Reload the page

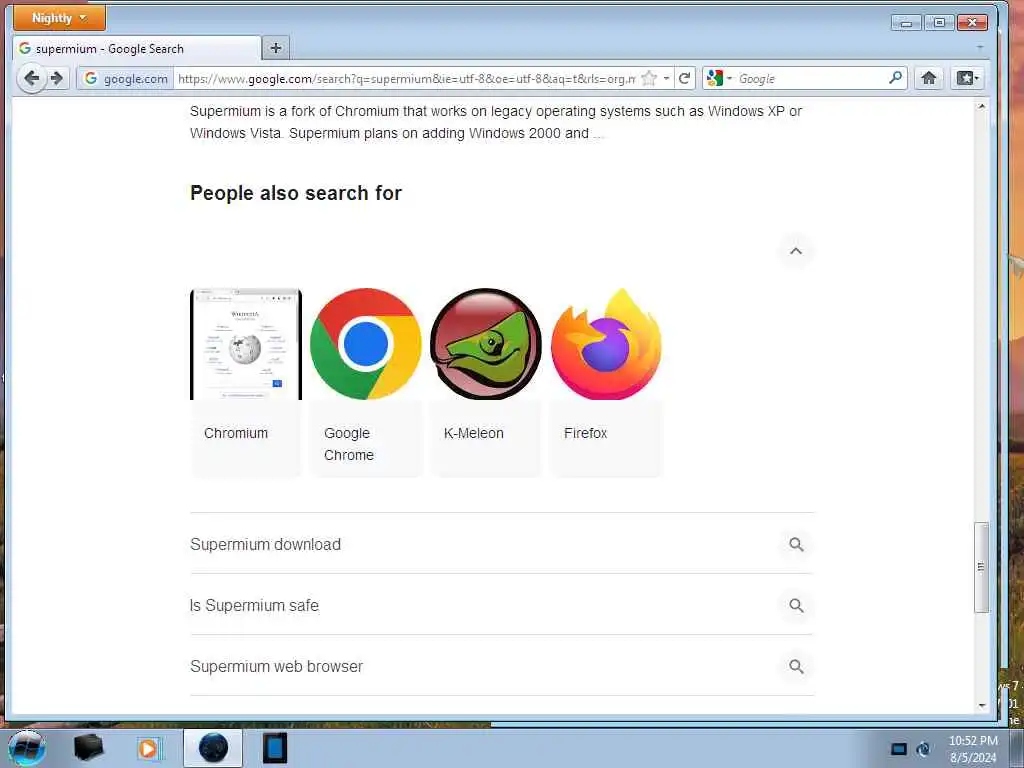pos(684,78)
